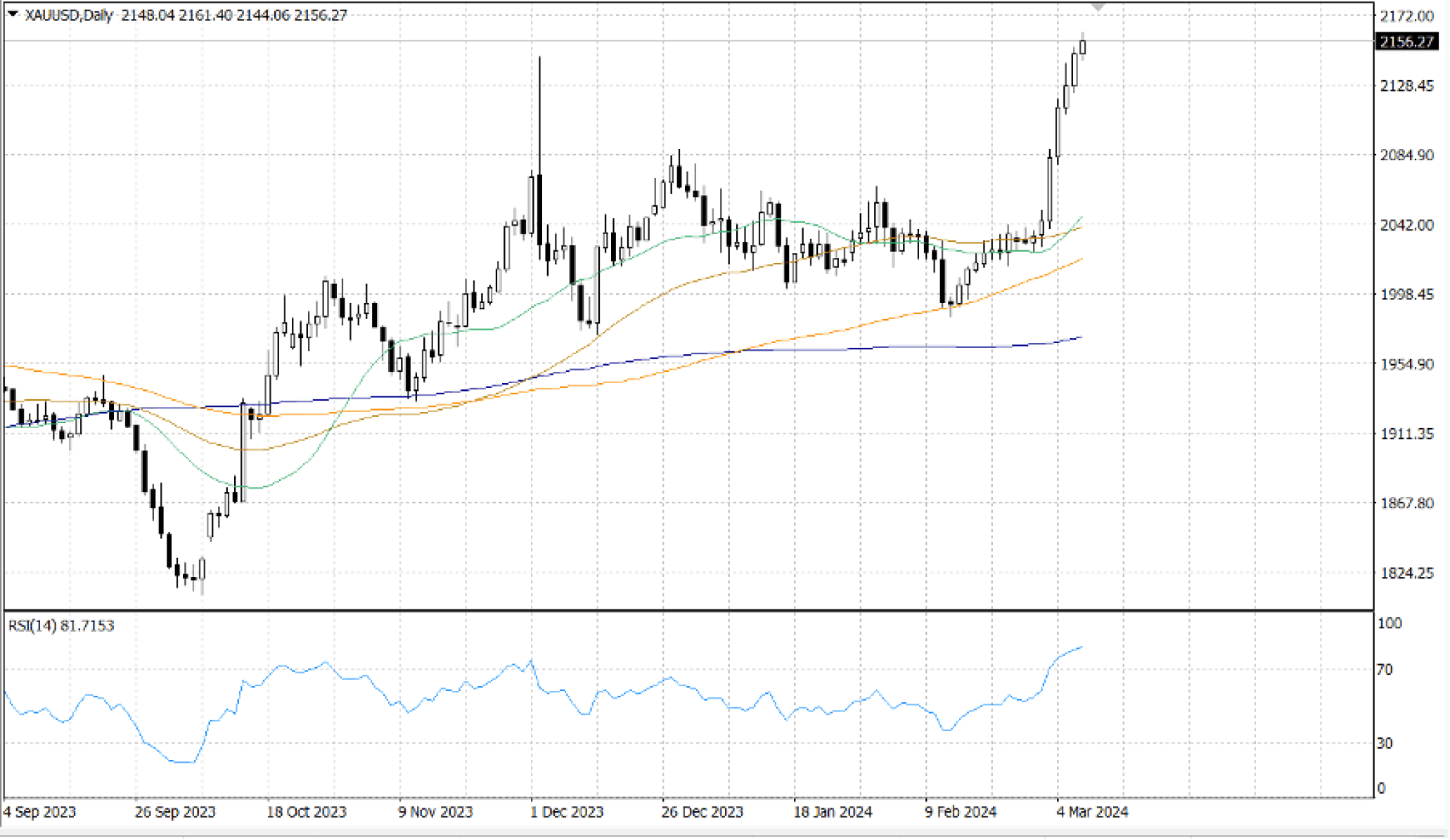Screen dimensions: 1450x840
Task: Click the 2172.00 price scale label
Action: pyautogui.click(x=1406, y=15)
